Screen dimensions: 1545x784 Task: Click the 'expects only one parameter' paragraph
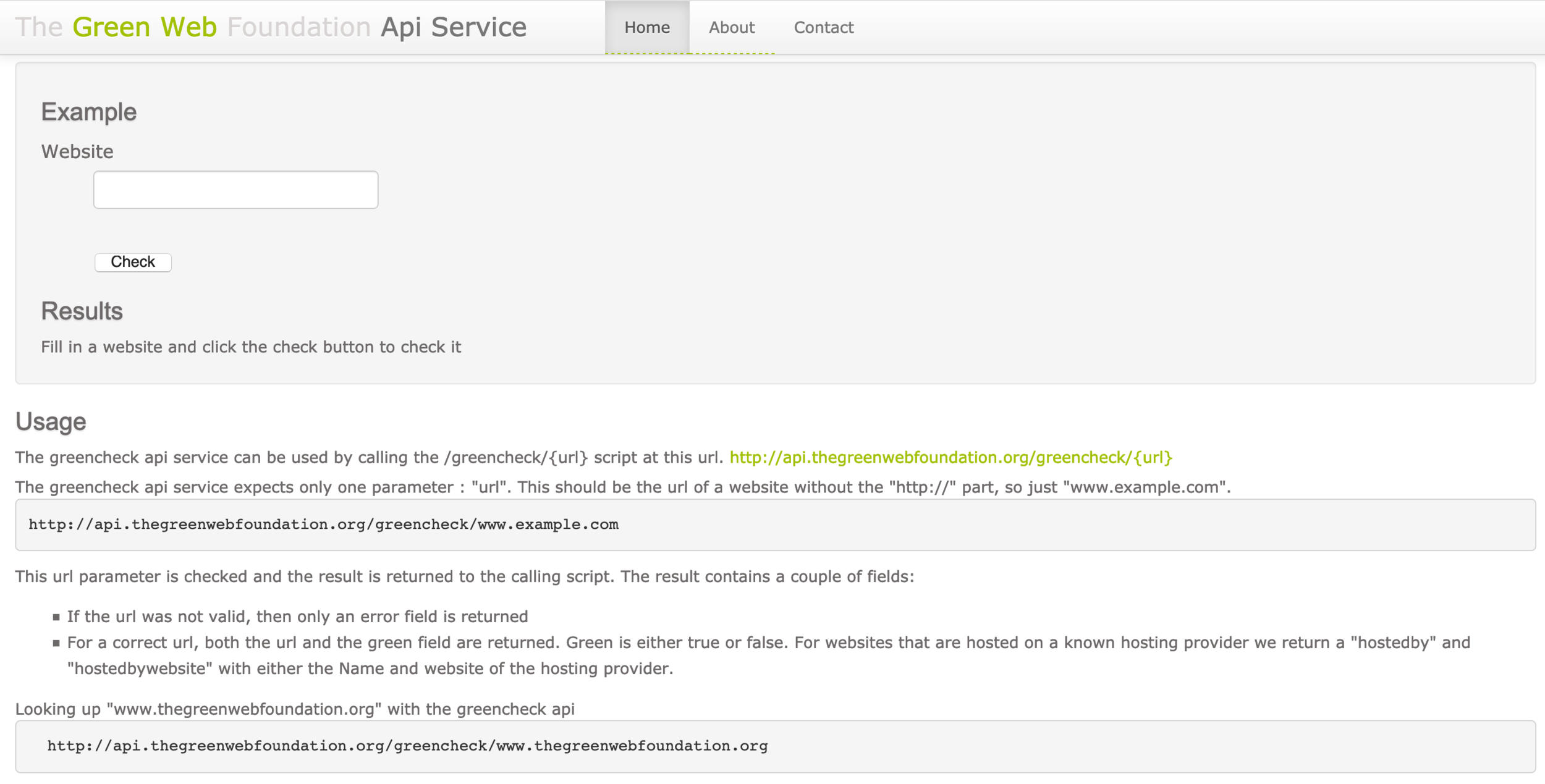(622, 487)
